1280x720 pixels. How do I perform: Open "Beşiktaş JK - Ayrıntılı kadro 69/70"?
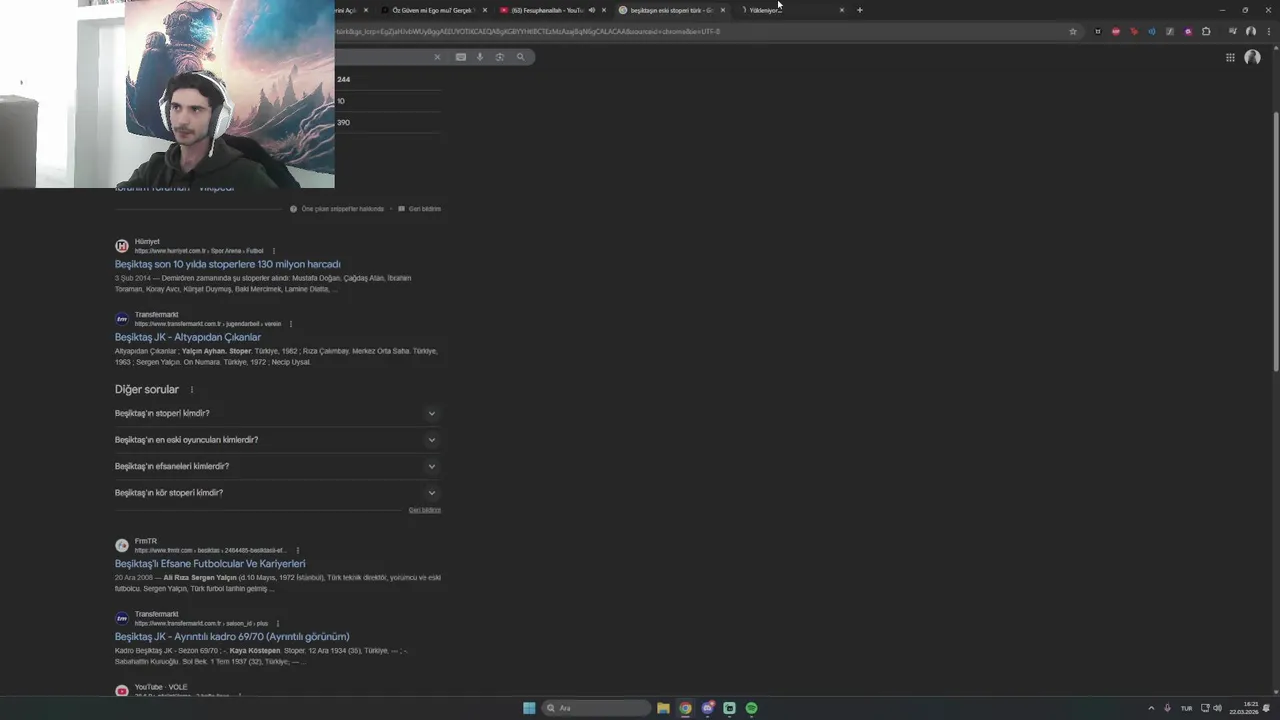pyautogui.click(x=232, y=637)
